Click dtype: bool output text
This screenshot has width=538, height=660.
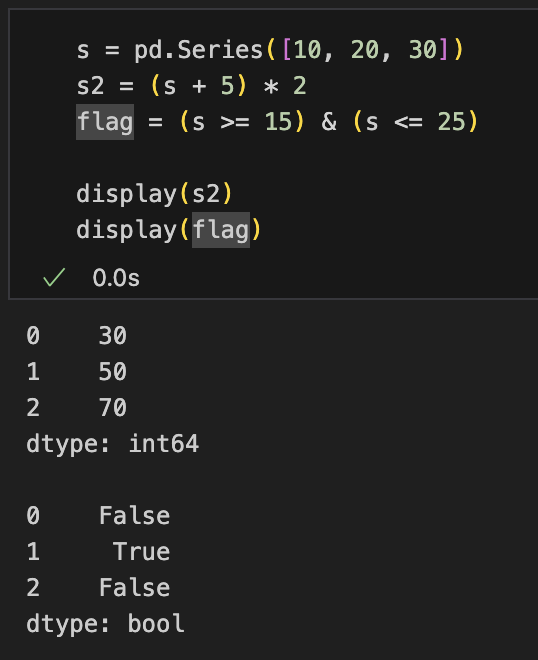coord(105,624)
